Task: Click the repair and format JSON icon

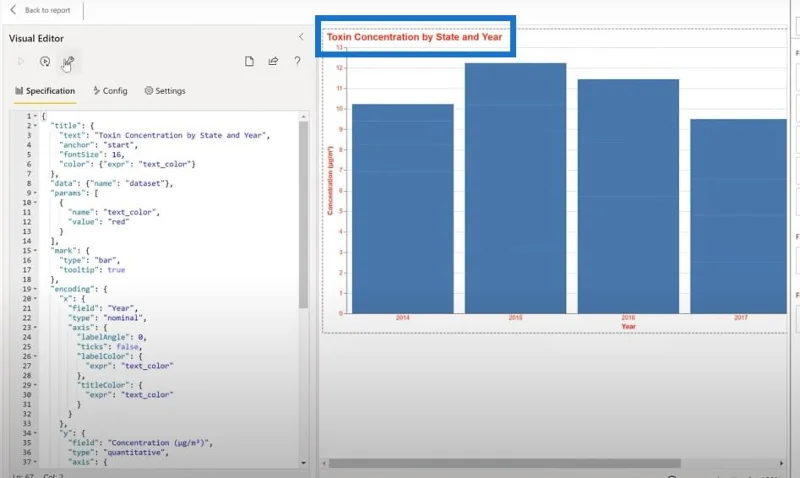Action: click(68, 62)
